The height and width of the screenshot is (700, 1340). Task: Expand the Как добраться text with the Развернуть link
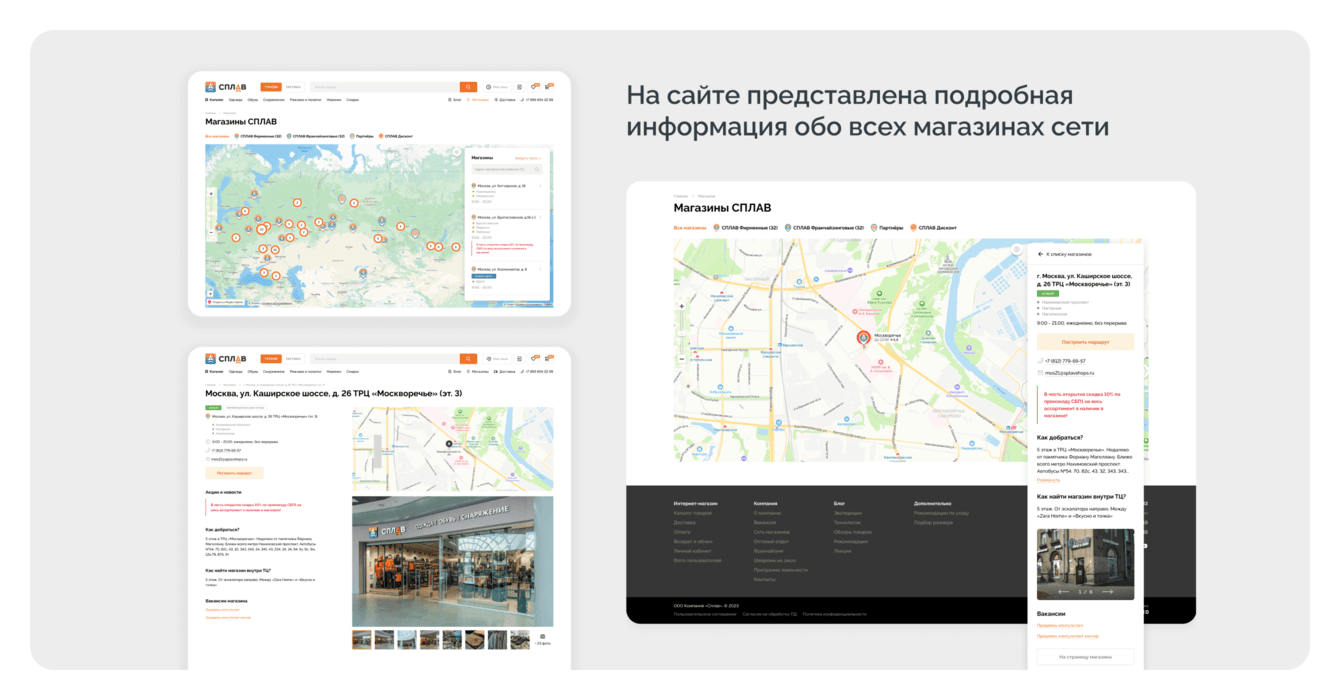(1048, 480)
